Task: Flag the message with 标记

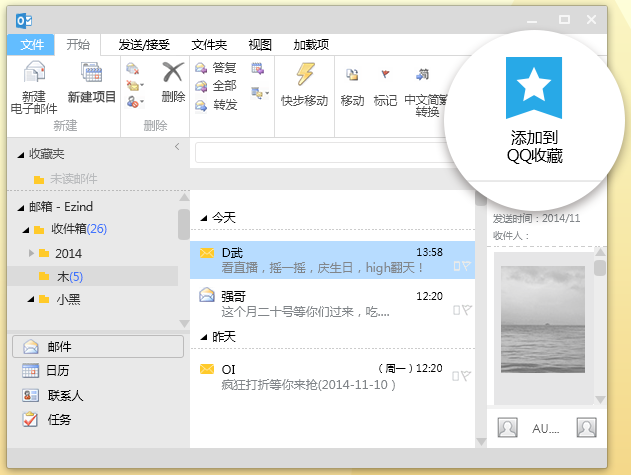Action: pyautogui.click(x=385, y=87)
